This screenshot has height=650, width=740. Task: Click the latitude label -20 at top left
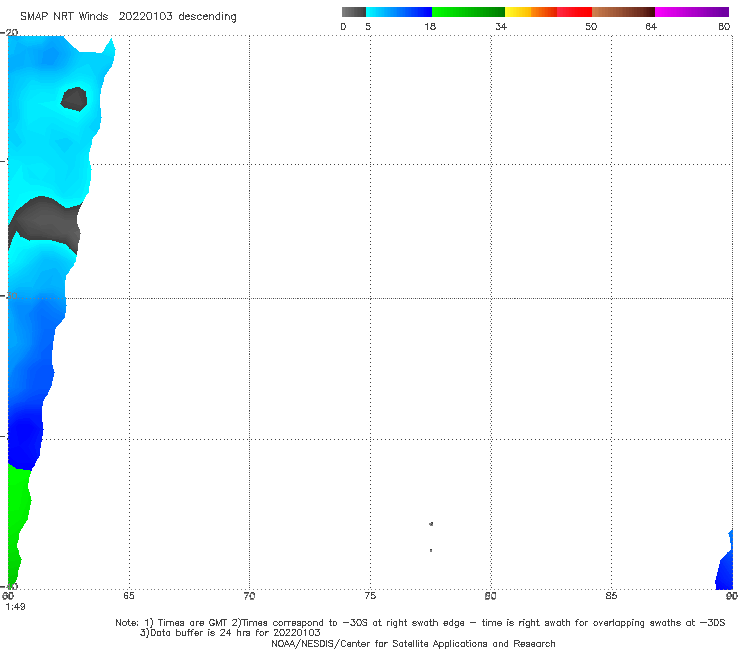pyautogui.click(x=9, y=32)
